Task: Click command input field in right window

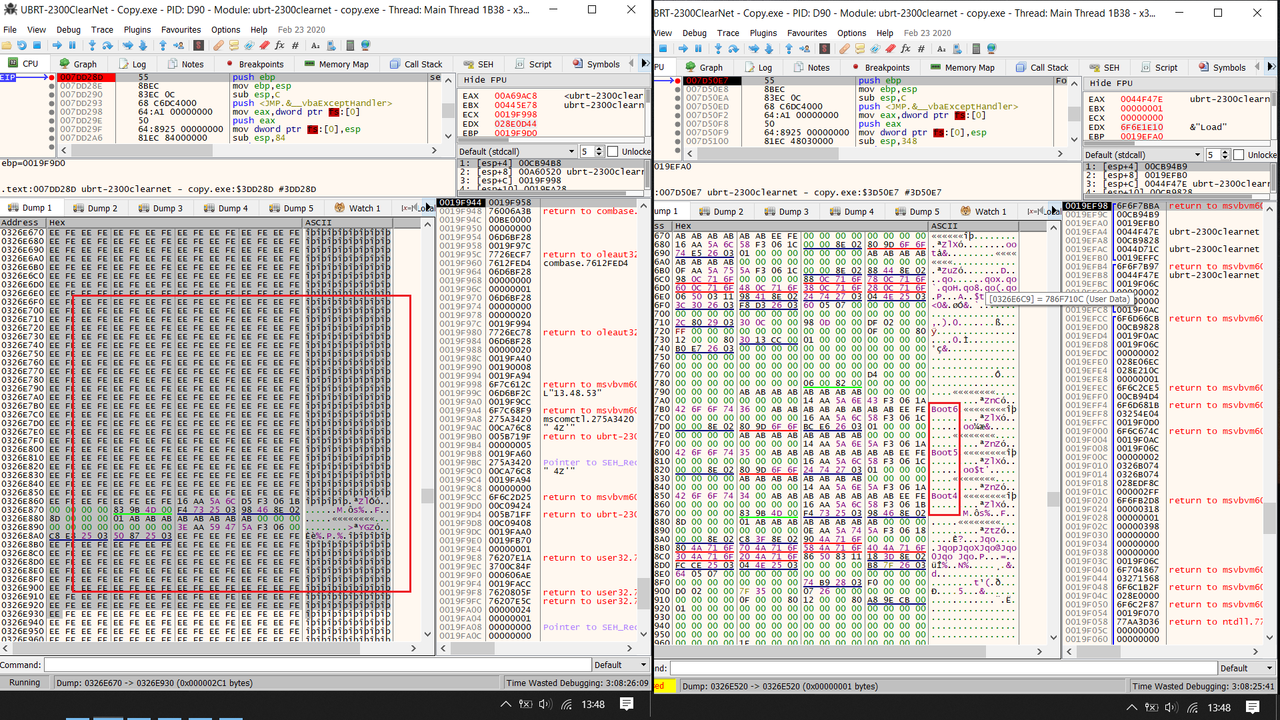Action: 942,667
